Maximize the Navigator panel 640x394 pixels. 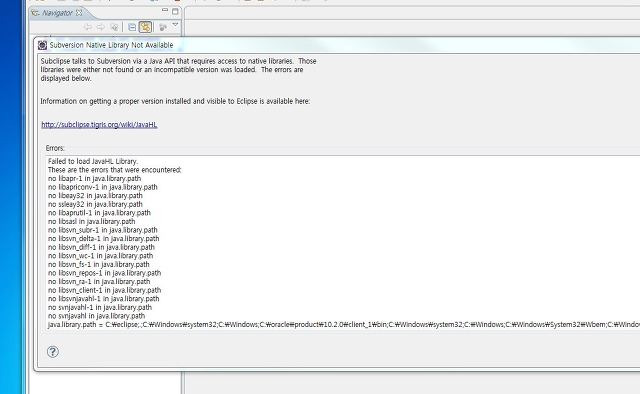[175, 11]
